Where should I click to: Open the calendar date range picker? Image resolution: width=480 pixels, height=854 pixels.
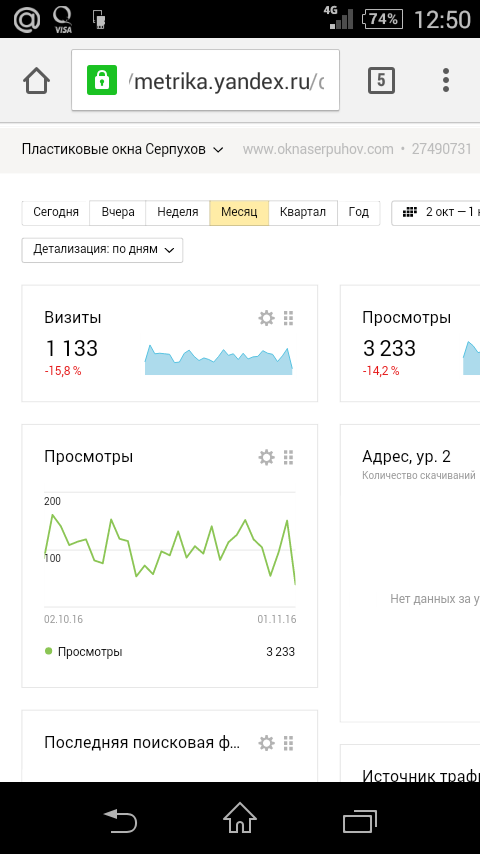[436, 212]
